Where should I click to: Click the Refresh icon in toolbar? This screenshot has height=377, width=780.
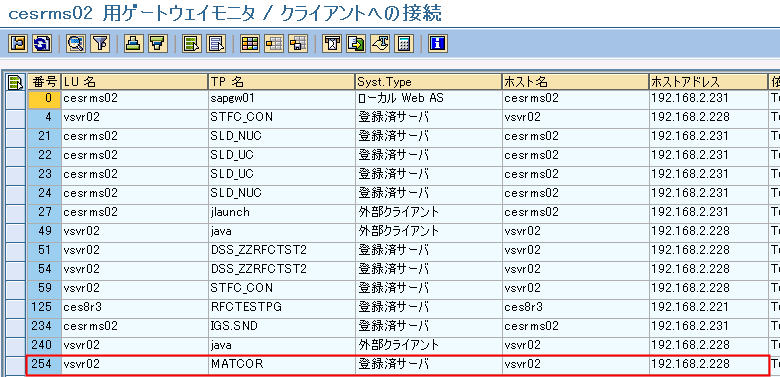click(42, 44)
